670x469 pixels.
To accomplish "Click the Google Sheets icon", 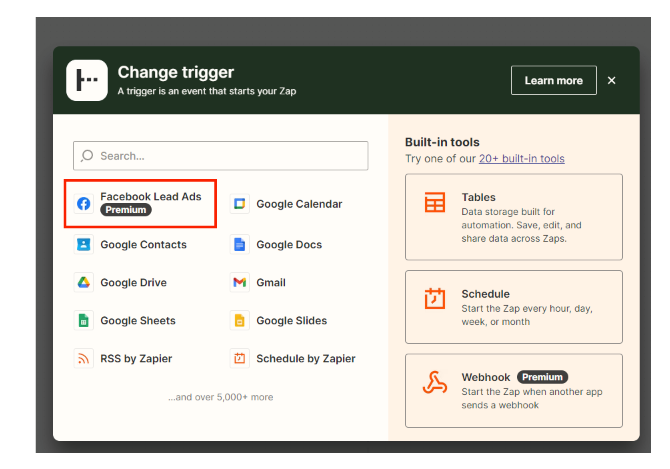I will pyautogui.click(x=84, y=320).
